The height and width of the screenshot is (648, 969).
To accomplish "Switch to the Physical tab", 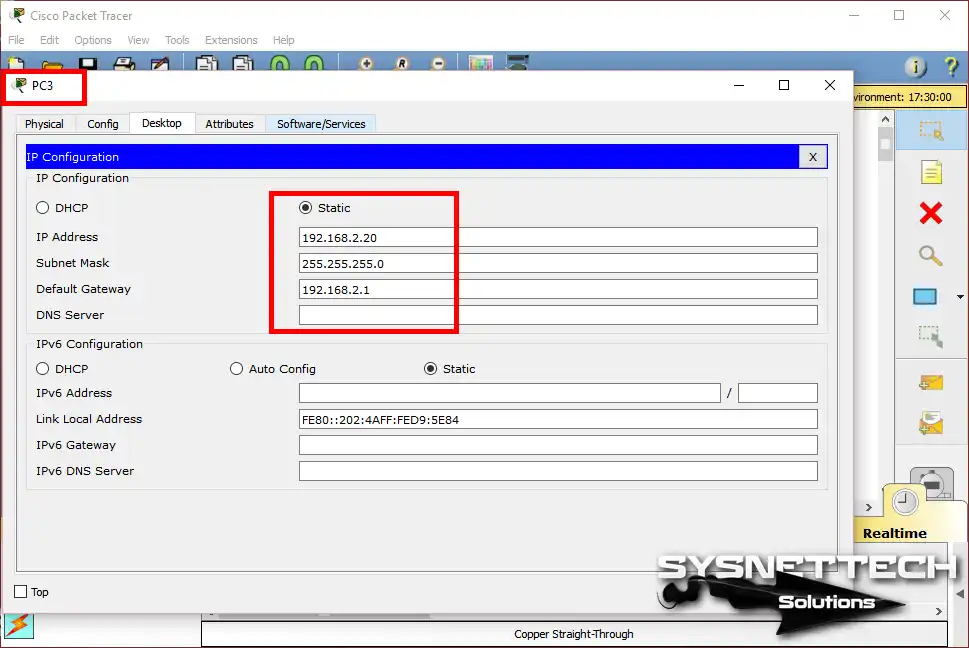I will tap(44, 124).
